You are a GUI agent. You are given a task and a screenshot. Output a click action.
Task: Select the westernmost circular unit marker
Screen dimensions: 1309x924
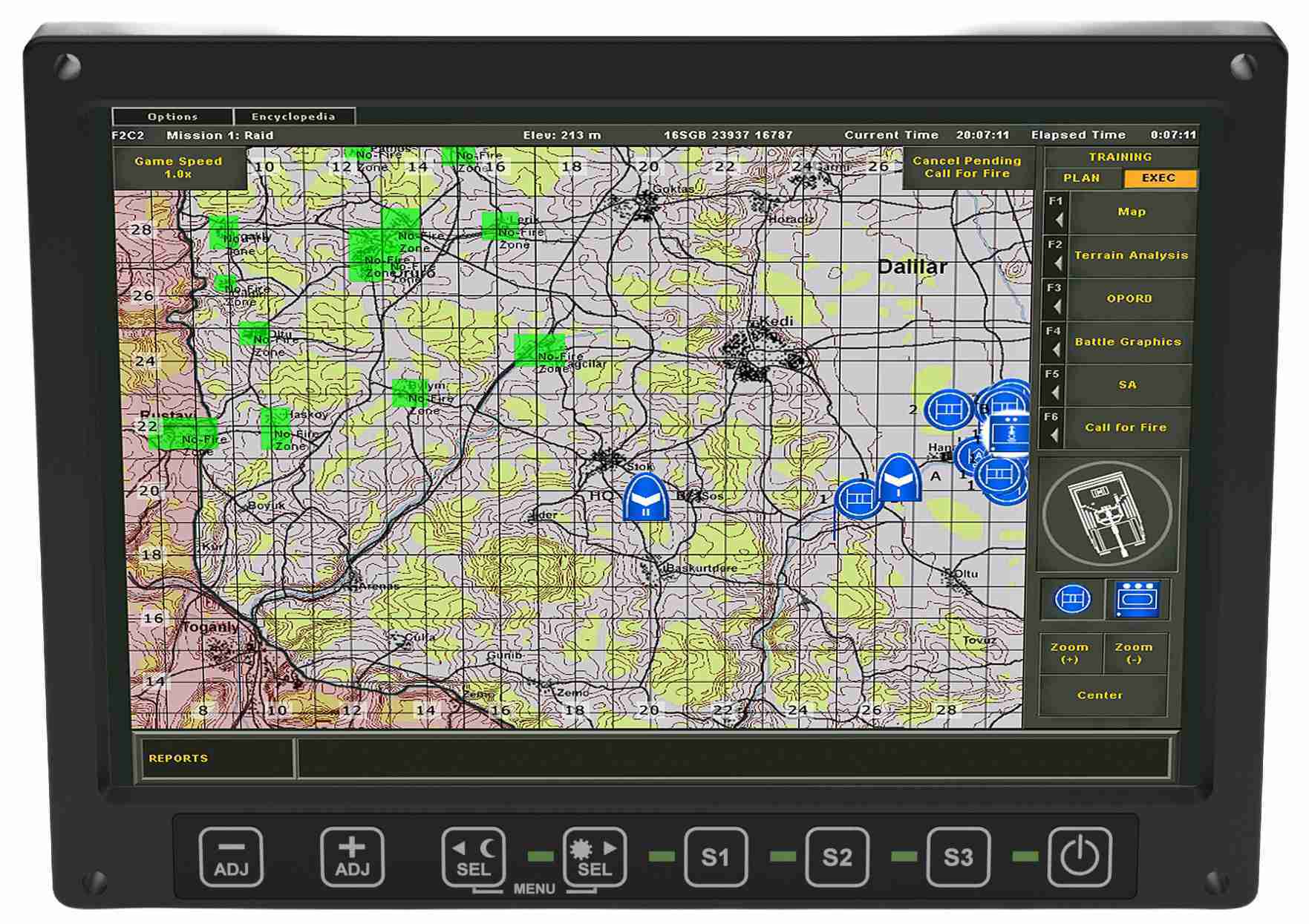(x=857, y=498)
